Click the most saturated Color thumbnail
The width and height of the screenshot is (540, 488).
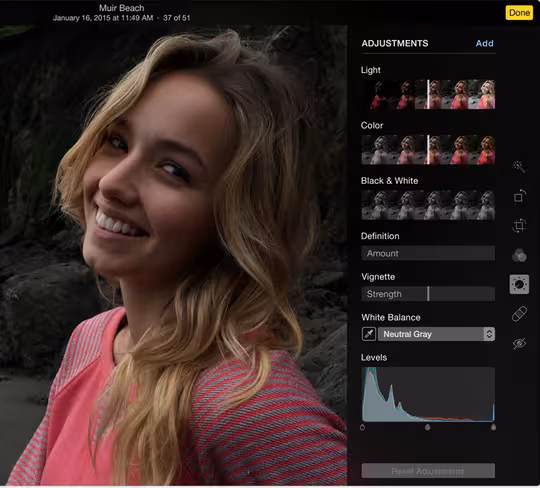482,150
